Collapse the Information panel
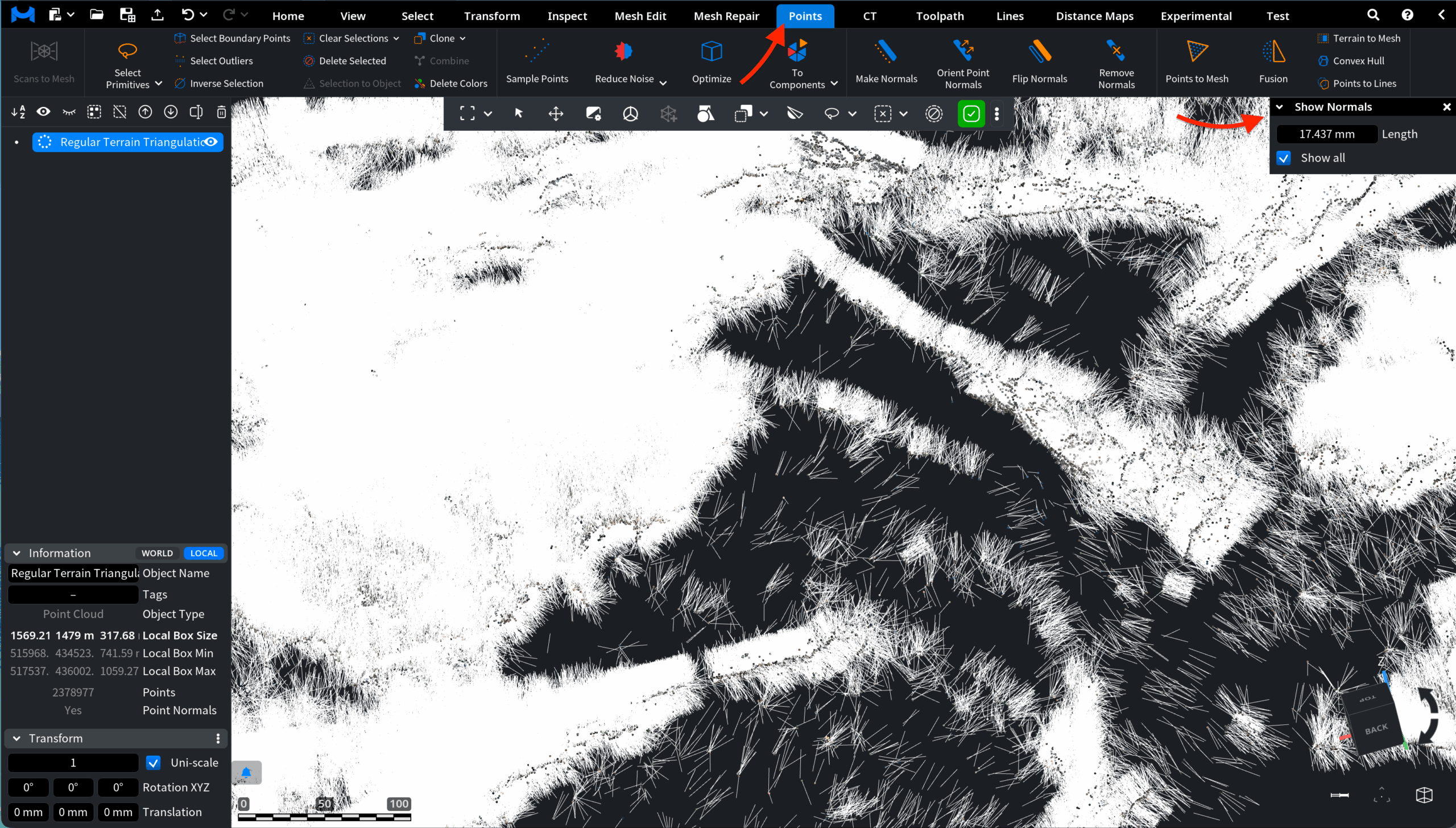Image resolution: width=1456 pixels, height=828 pixels. click(x=16, y=553)
